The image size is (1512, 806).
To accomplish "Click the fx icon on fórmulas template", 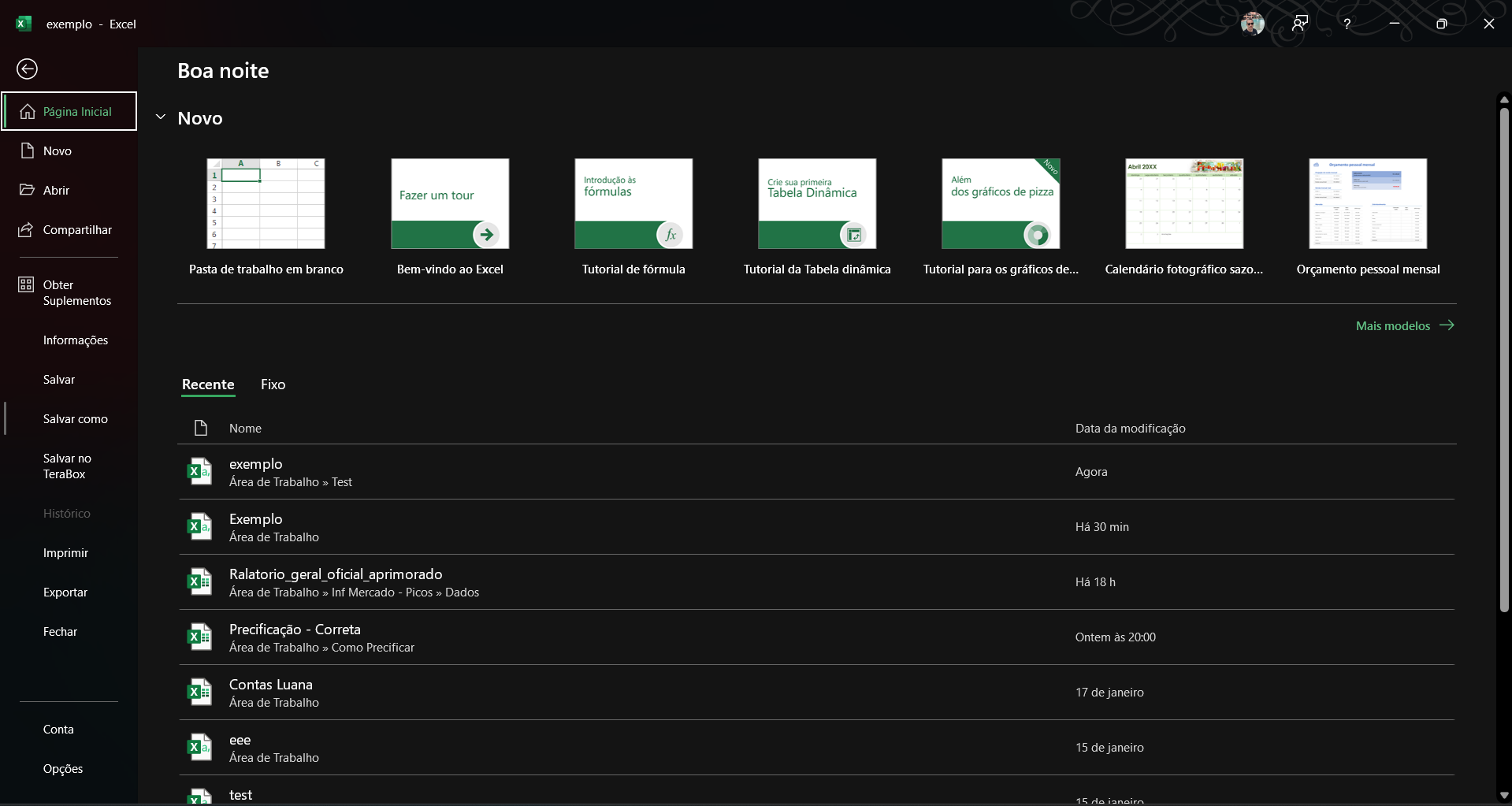I will [x=670, y=234].
